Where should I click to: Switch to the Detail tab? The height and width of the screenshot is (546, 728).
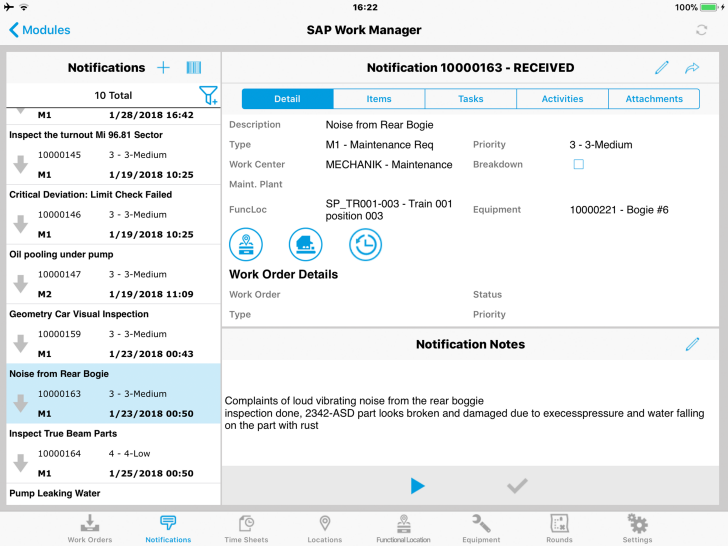click(x=287, y=99)
